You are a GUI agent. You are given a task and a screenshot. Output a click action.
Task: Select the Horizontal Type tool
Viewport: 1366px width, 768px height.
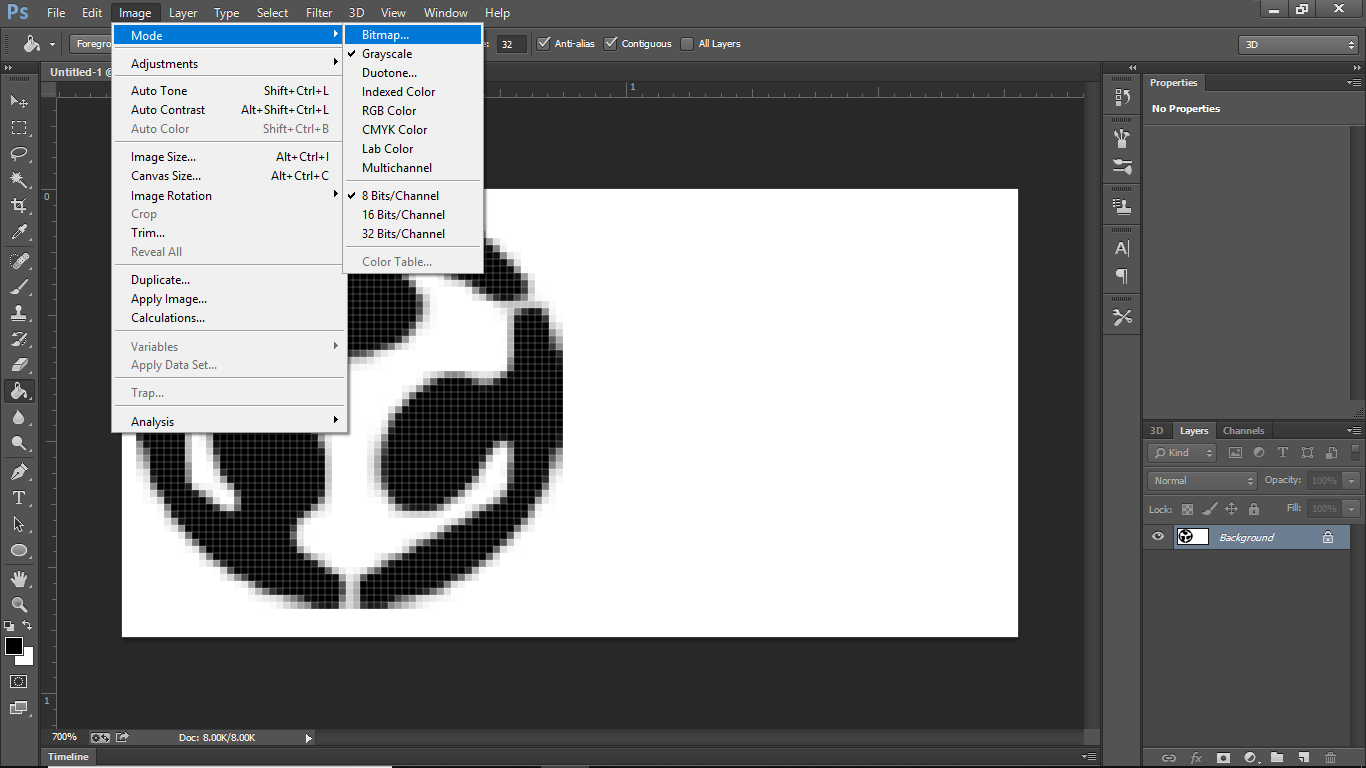point(19,498)
